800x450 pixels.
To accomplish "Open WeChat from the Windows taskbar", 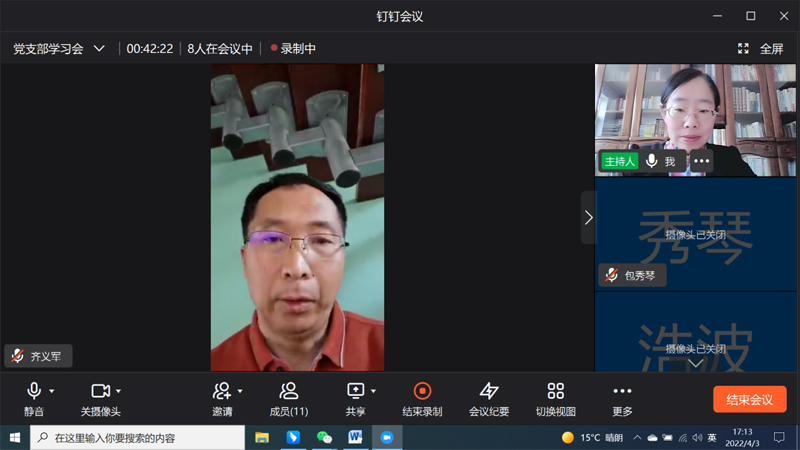I will click(x=324, y=437).
